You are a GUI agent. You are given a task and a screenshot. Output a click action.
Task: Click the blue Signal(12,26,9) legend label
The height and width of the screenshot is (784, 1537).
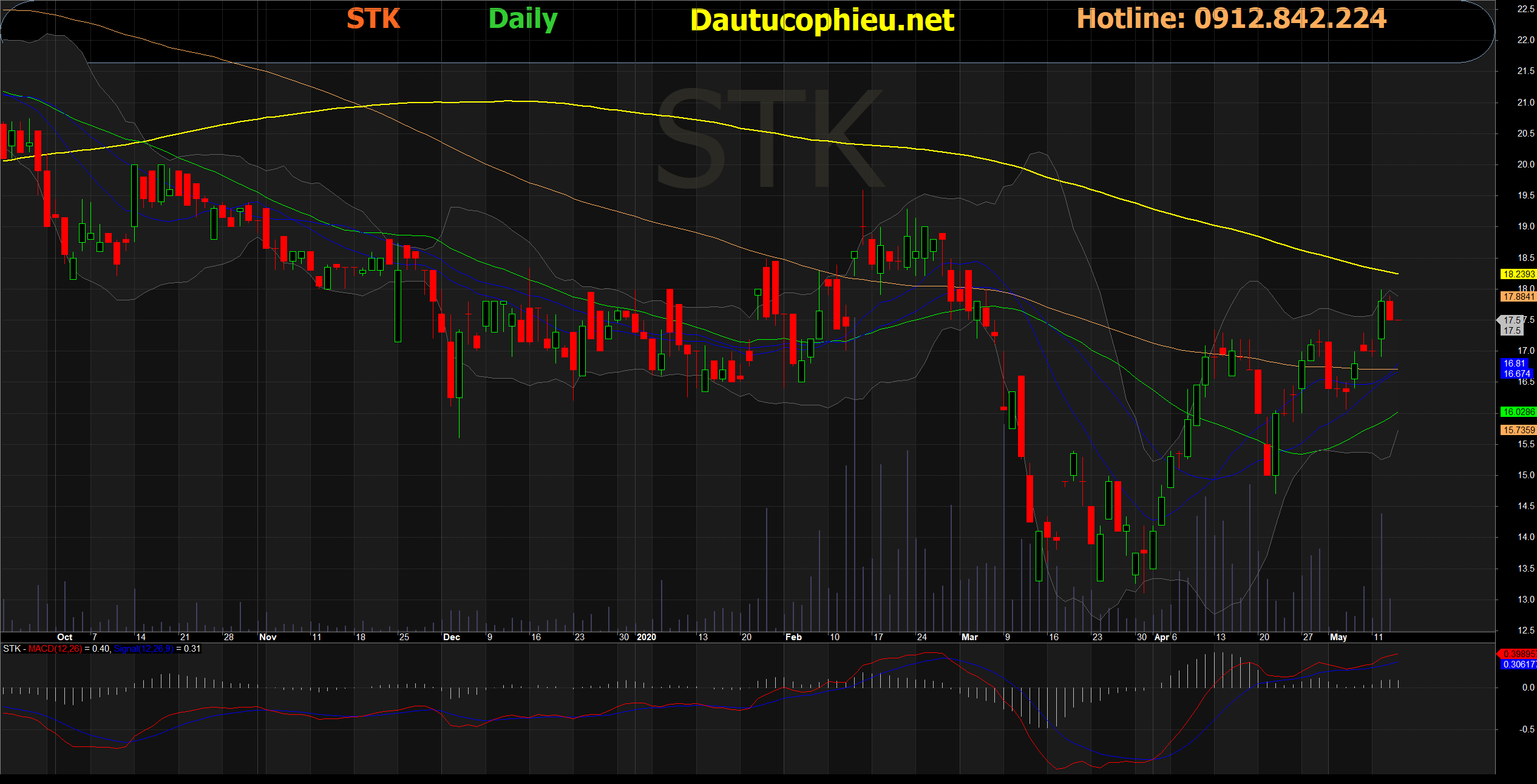click(143, 649)
